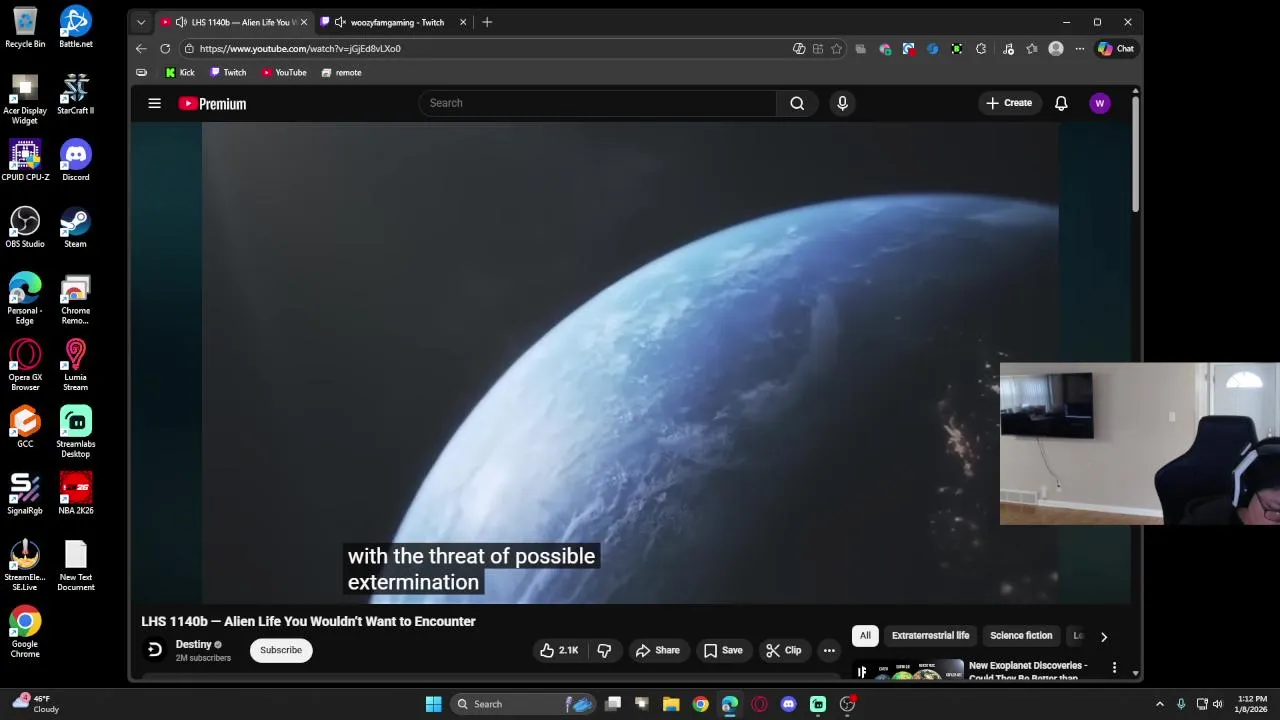The width and height of the screenshot is (1280, 720).
Task: Open the Kick bookmark
Action: [x=180, y=72]
